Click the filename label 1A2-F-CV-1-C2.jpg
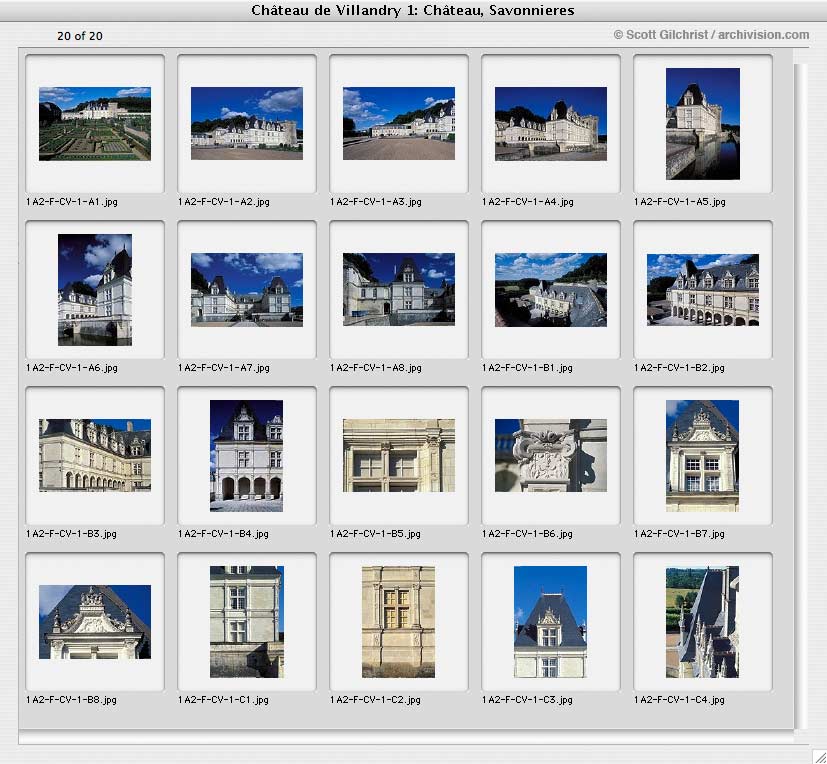Screen dimensions: 827x764 point(375,700)
